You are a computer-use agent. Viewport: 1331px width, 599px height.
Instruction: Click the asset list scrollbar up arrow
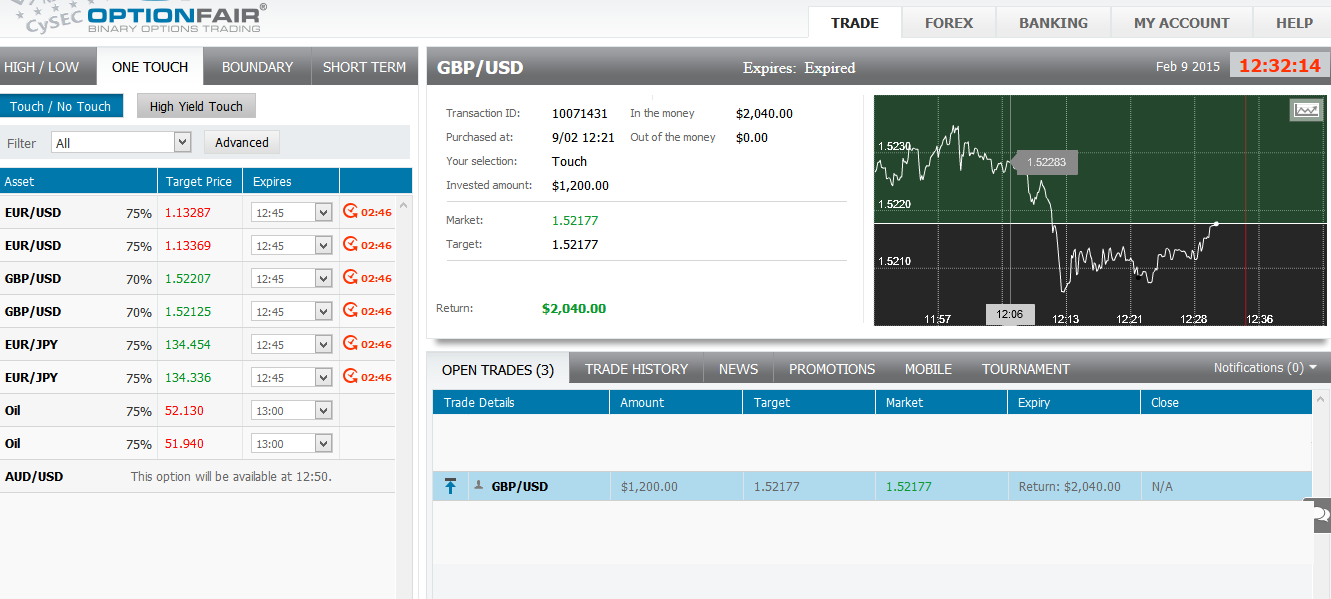404,205
